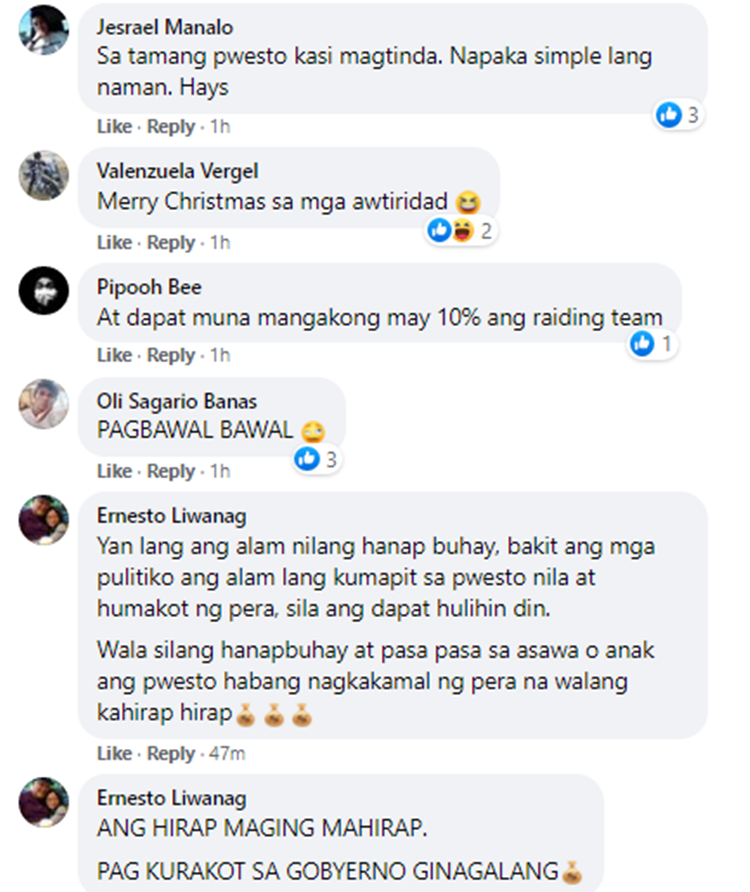Click the Ernesto Liwanag name on the last comment
750x892 pixels.
[x=171, y=798]
